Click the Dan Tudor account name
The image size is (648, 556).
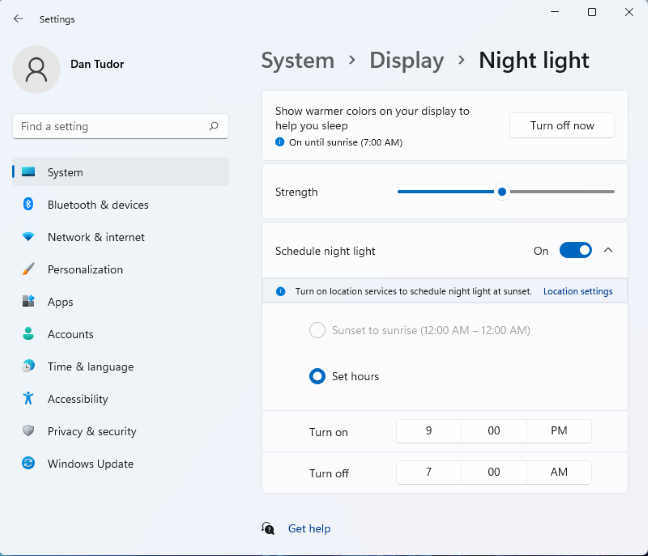[x=97, y=64]
